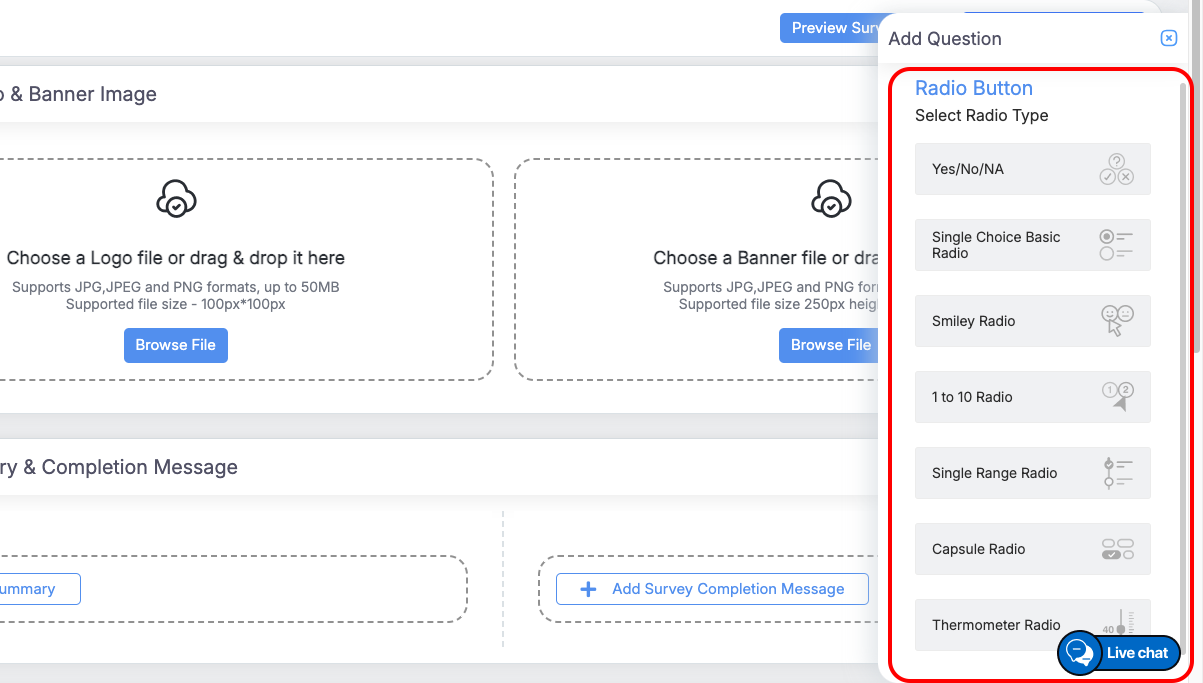Choose the 1 to 10 Radio icon

click(1117, 397)
